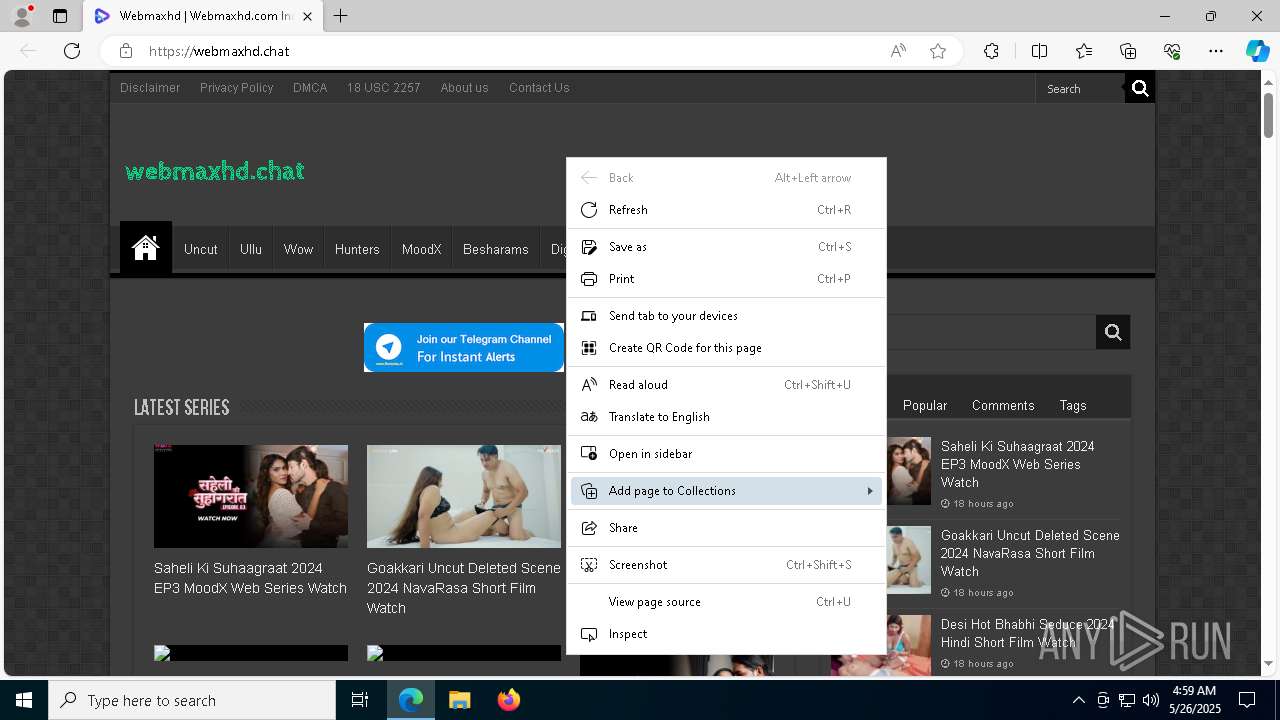The width and height of the screenshot is (1280, 720).
Task: Open the Favorites list icon
Action: (1084, 51)
